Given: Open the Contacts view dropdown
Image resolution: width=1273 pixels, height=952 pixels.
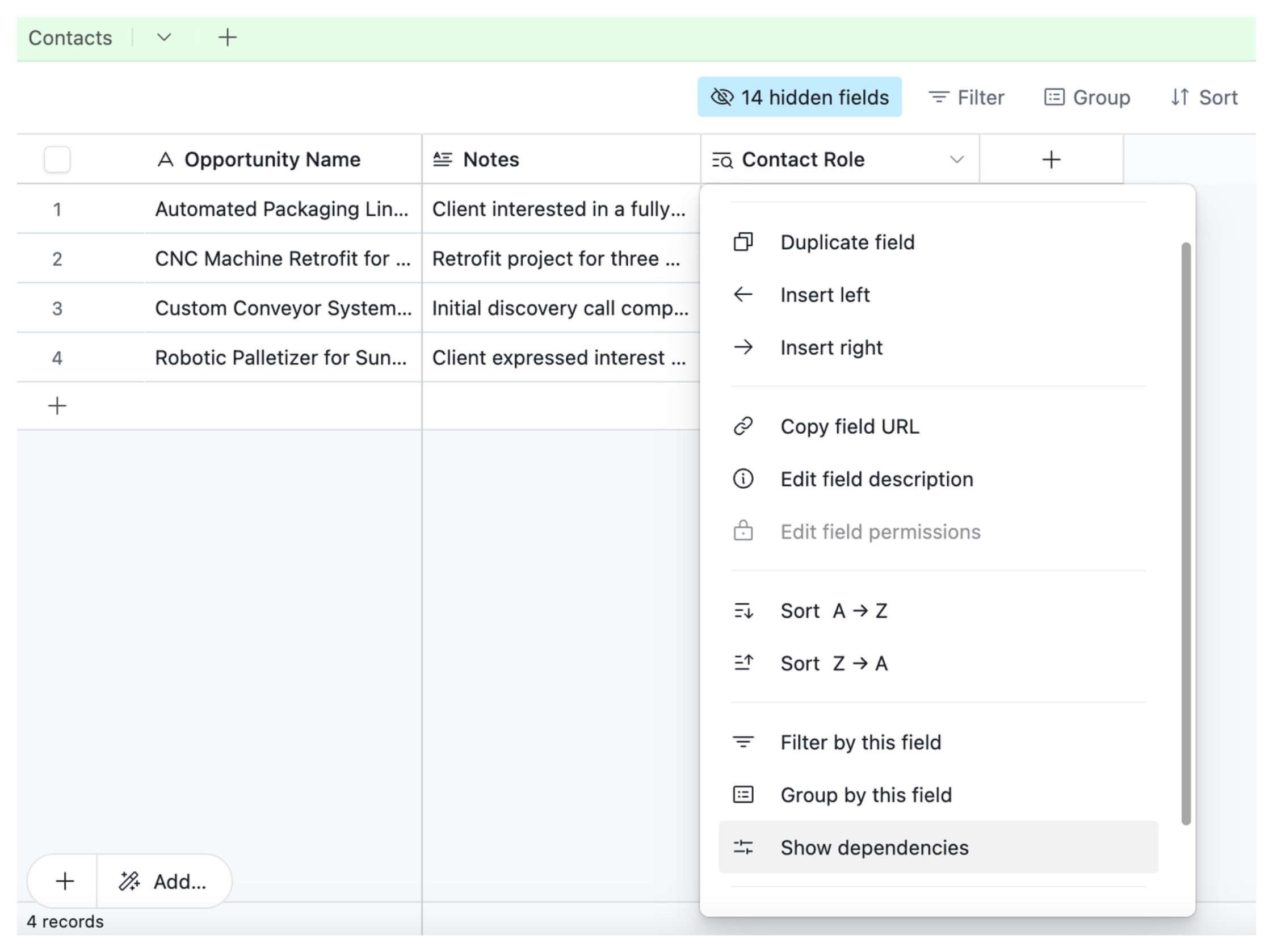Looking at the screenshot, I should tap(163, 37).
